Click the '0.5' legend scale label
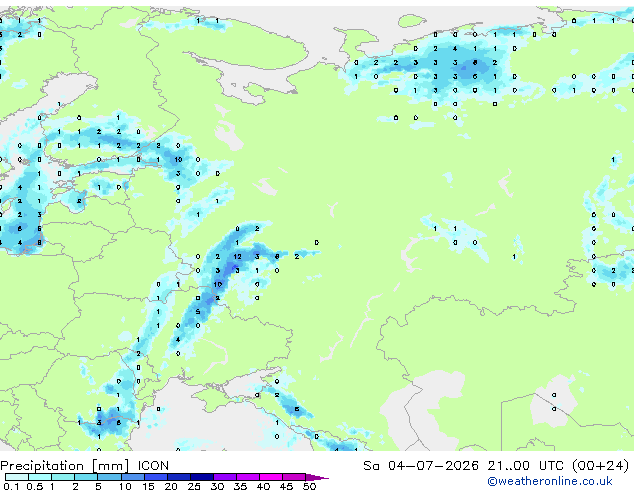 coord(35,486)
